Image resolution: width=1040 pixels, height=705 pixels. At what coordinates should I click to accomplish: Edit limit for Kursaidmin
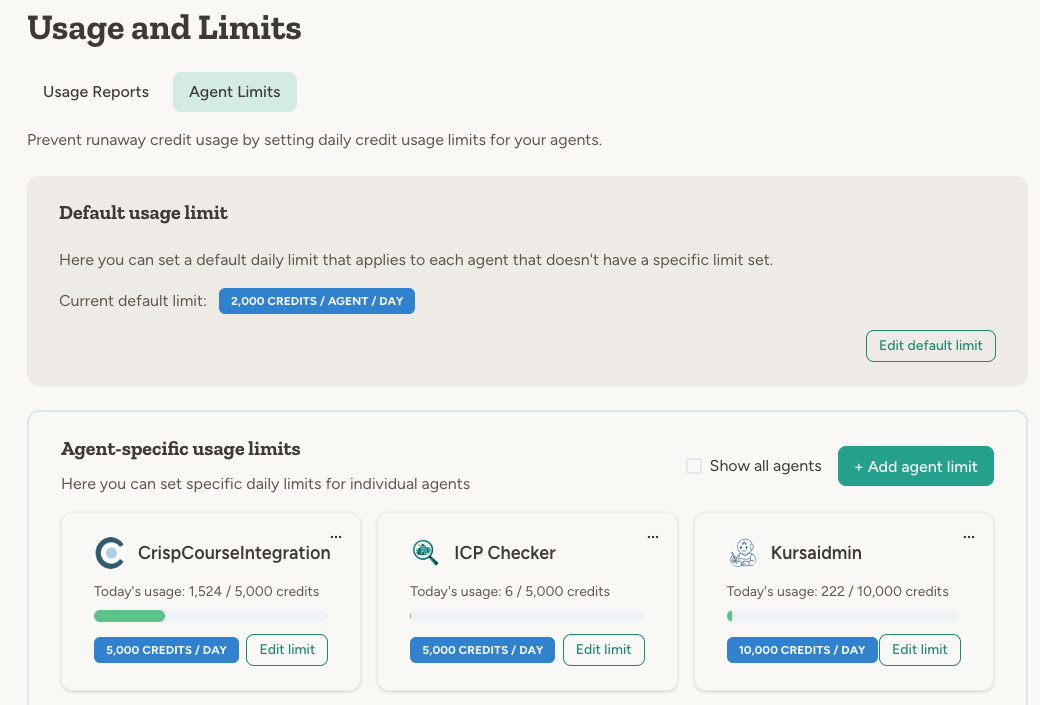coord(919,649)
